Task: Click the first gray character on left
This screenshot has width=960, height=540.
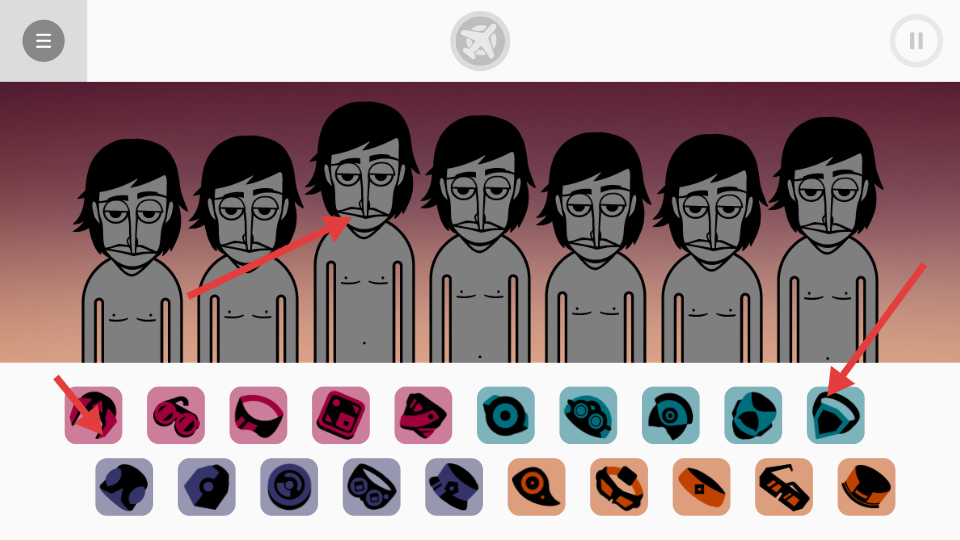Action: [x=132, y=251]
